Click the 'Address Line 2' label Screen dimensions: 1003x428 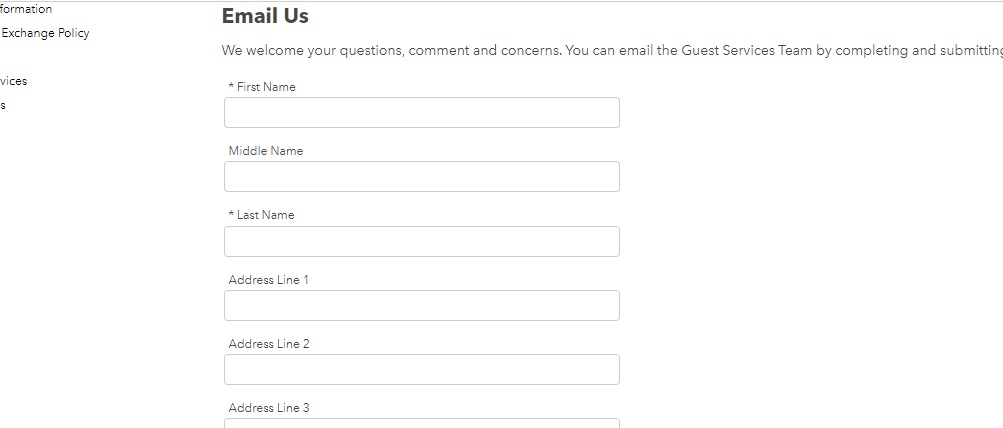point(269,344)
